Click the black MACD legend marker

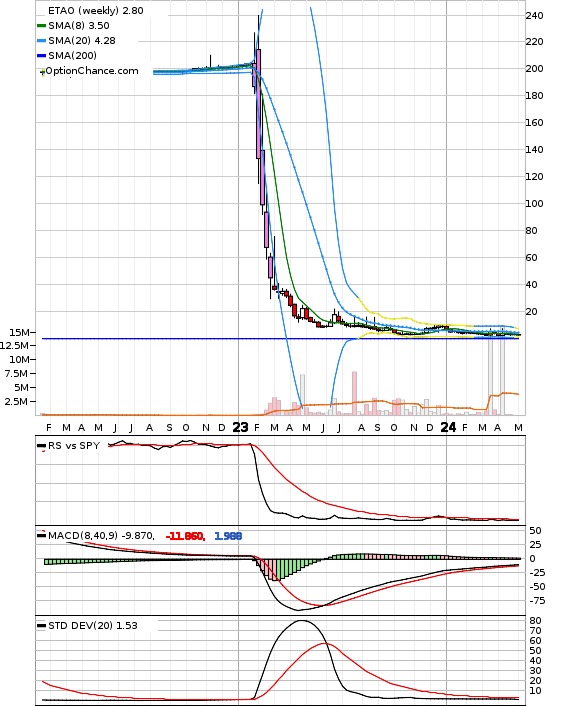pyautogui.click(x=41, y=536)
